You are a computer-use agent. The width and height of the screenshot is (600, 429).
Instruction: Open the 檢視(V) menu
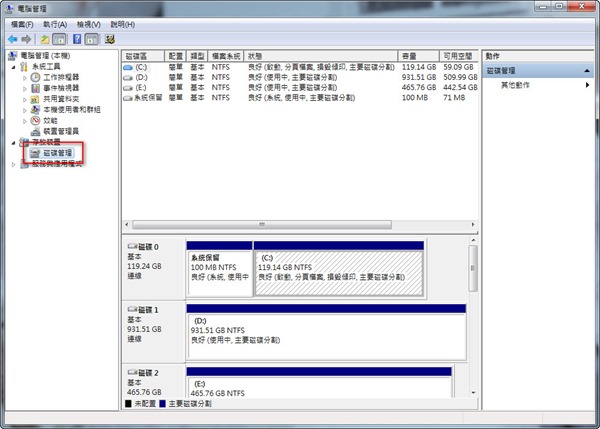pos(89,23)
